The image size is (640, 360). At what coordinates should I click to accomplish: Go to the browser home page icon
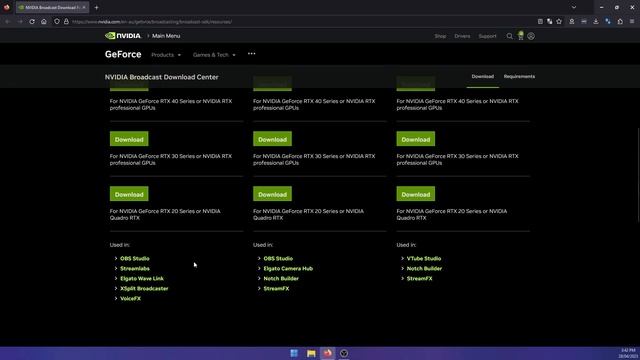[44, 22]
